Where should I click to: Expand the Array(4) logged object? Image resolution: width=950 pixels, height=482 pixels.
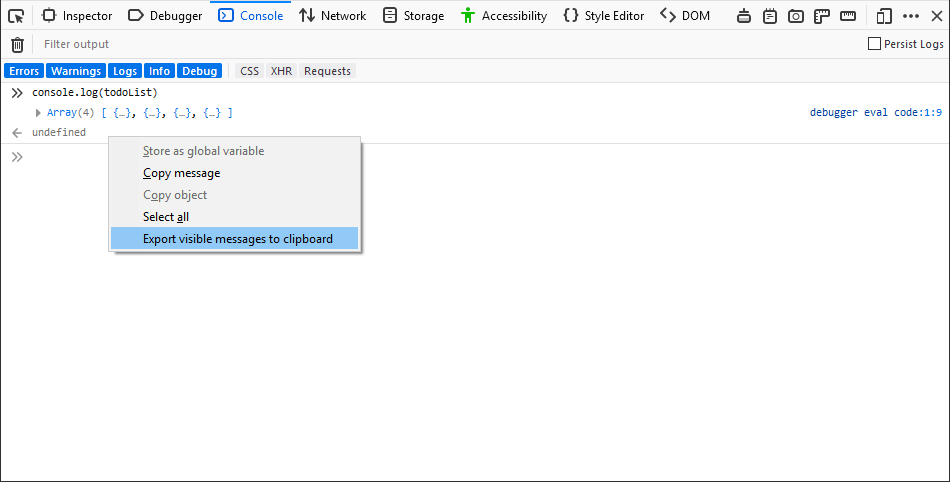tap(39, 113)
